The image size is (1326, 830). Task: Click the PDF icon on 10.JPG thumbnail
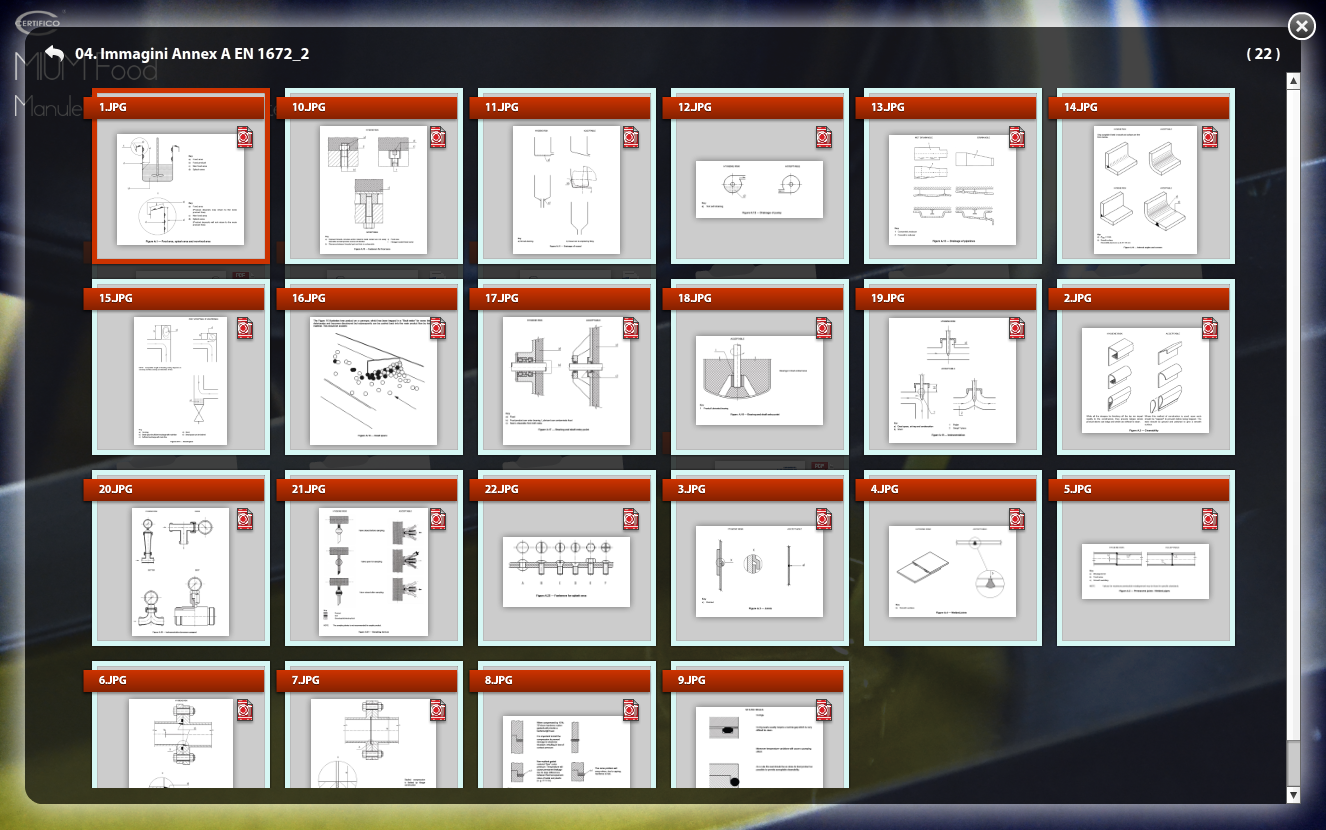(438, 137)
